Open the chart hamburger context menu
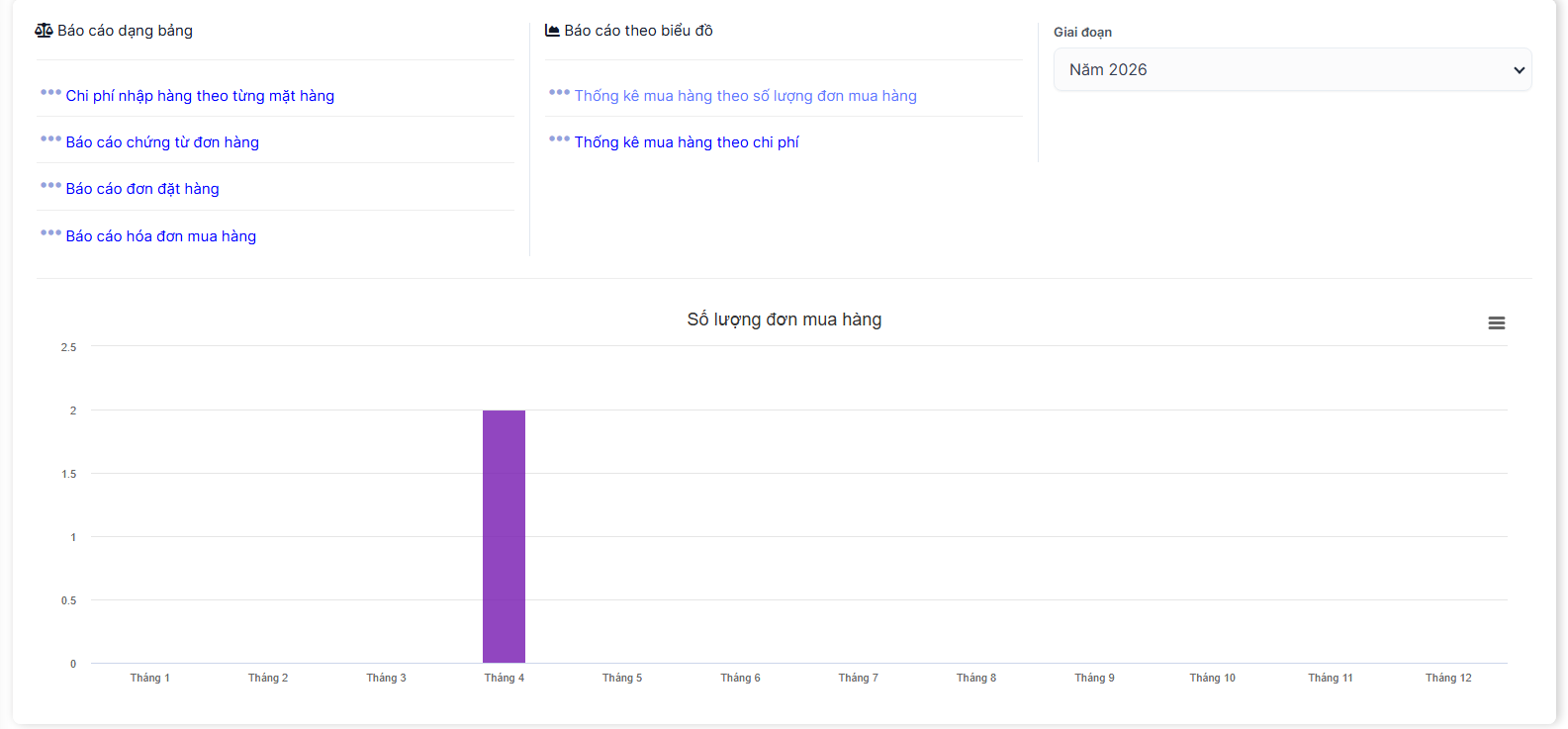The image size is (1568, 729). 1496,323
